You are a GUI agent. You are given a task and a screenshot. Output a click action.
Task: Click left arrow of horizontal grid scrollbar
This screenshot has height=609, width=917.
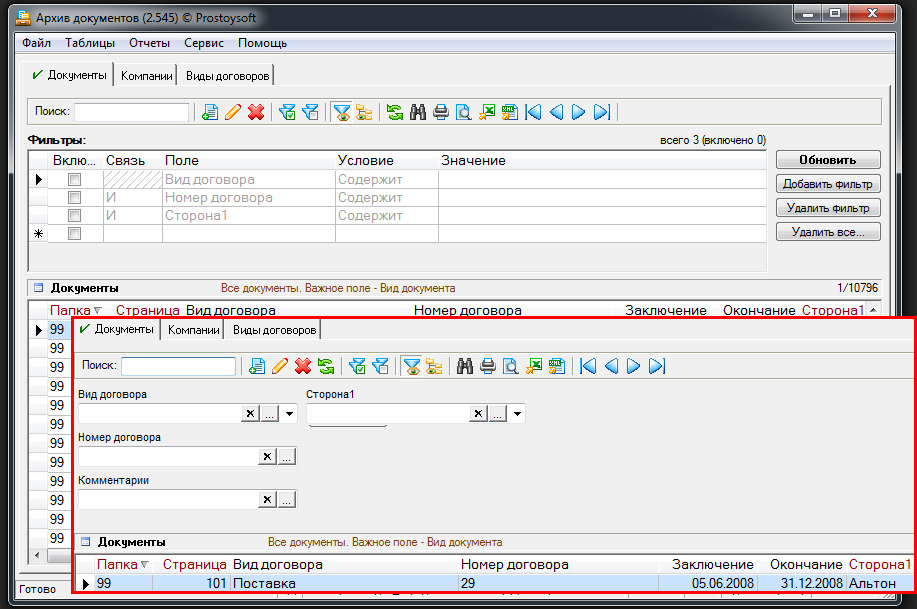click(x=38, y=554)
